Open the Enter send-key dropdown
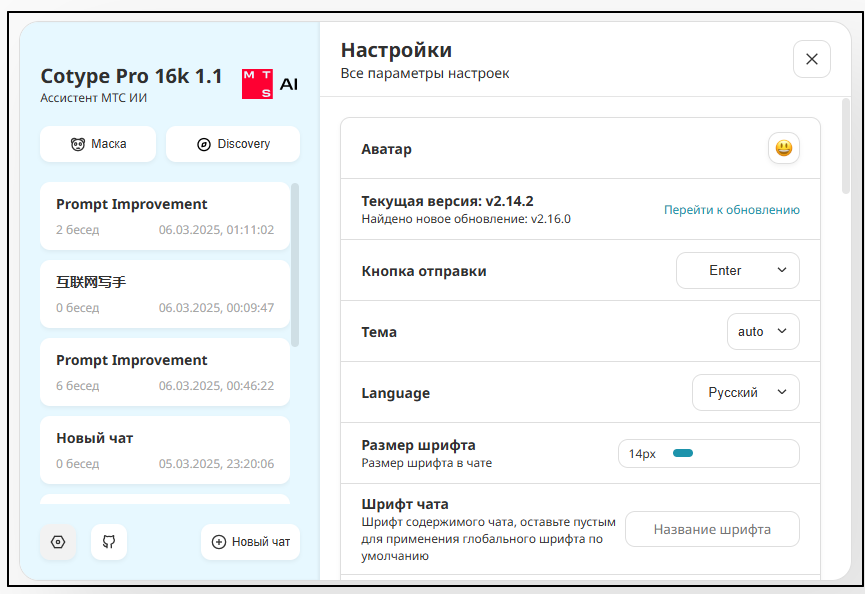Image resolution: width=865 pixels, height=594 pixels. 738,270
